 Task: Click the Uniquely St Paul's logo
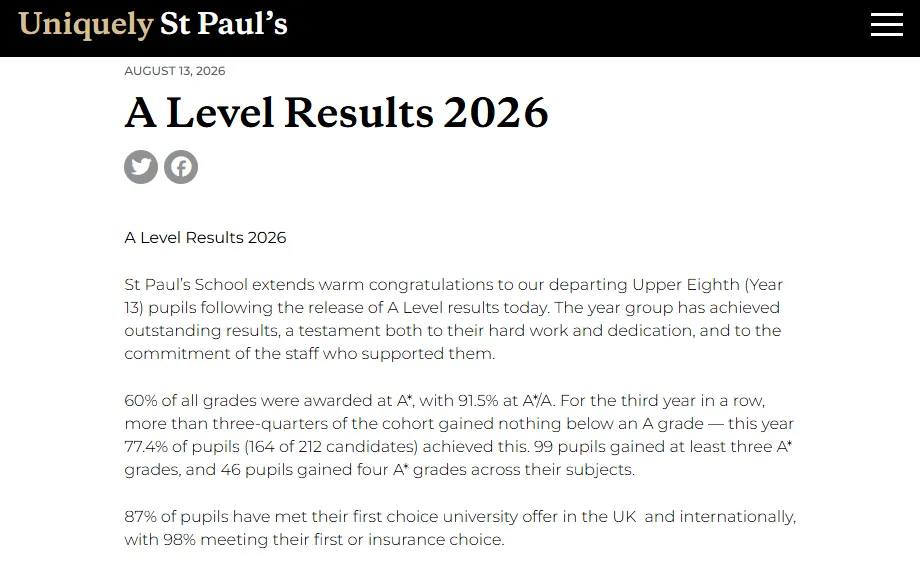click(x=153, y=24)
